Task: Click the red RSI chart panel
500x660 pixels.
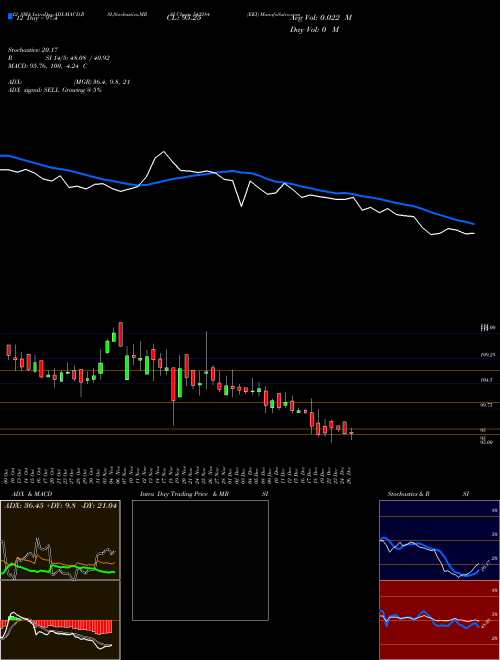Action: point(439,620)
